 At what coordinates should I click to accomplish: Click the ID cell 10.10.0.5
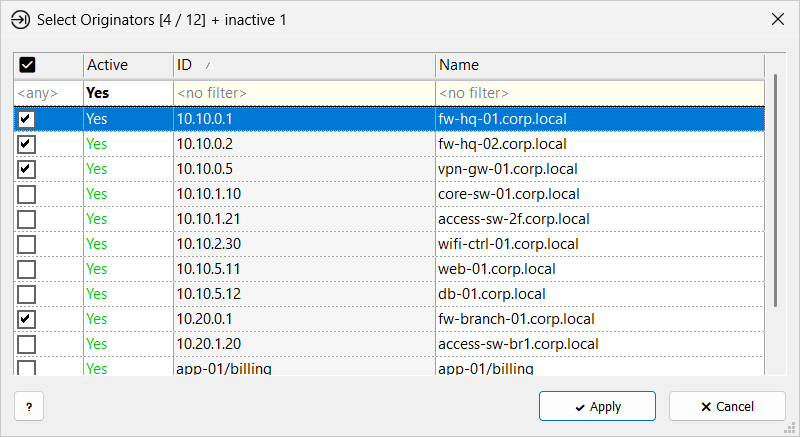(304, 169)
